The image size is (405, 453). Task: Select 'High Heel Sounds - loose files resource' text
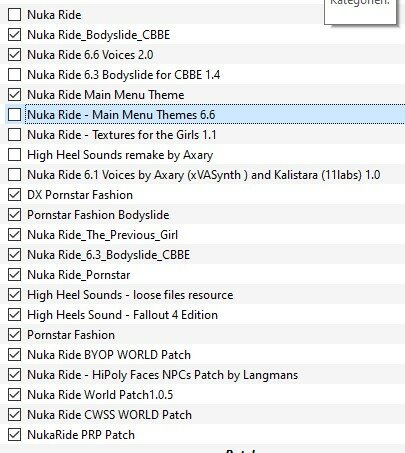pos(130,295)
